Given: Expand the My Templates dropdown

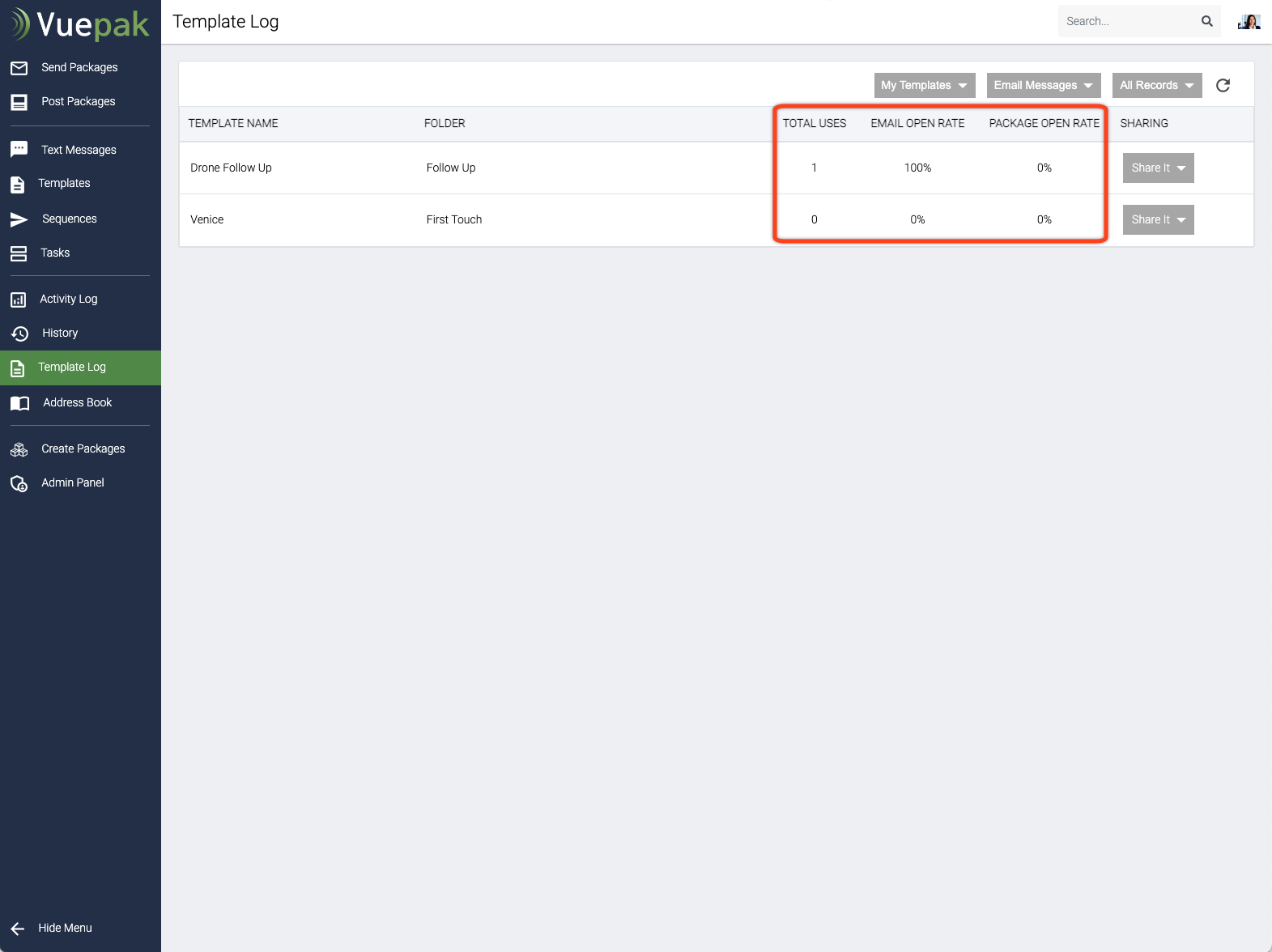Looking at the screenshot, I should [x=924, y=85].
